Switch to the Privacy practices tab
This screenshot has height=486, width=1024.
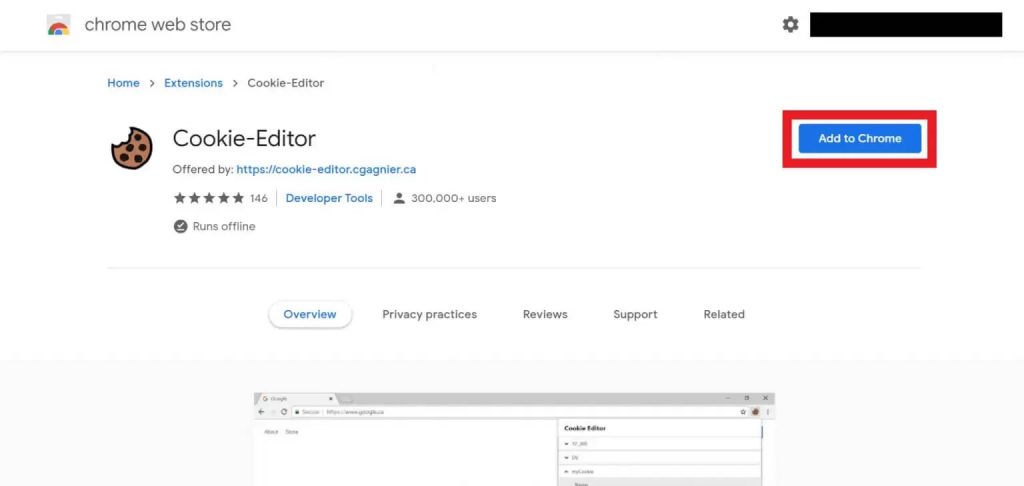pos(430,314)
